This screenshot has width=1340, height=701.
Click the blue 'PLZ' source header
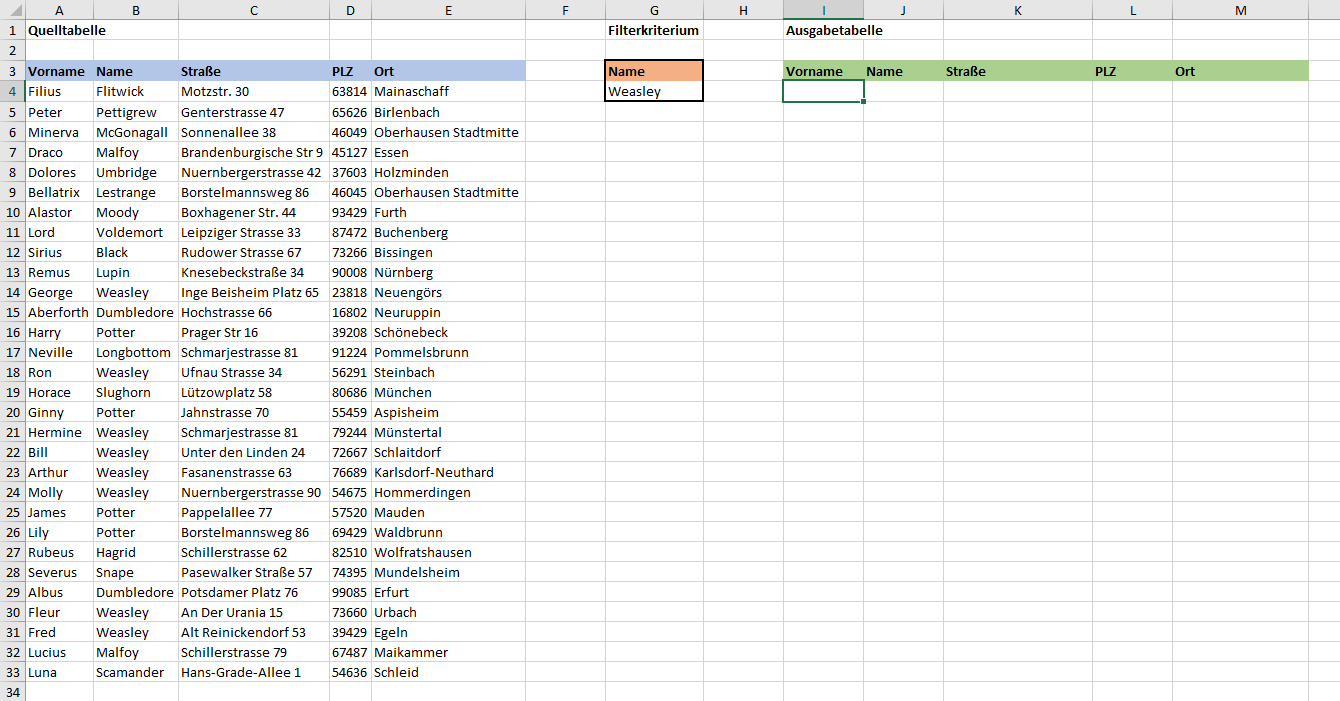click(350, 71)
